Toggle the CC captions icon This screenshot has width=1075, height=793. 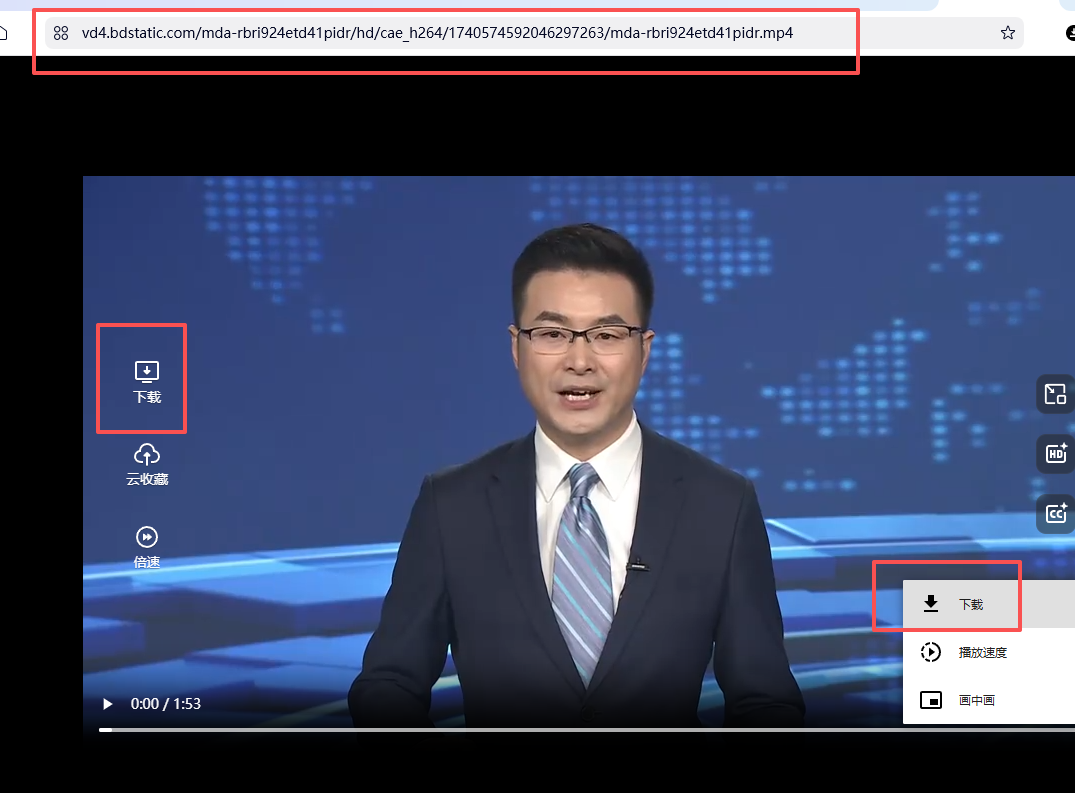[x=1056, y=513]
